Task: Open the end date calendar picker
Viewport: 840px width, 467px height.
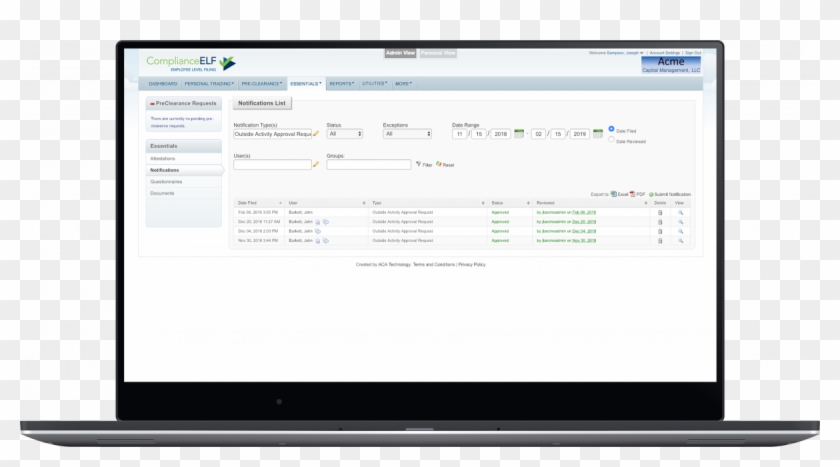Action: 597,133
